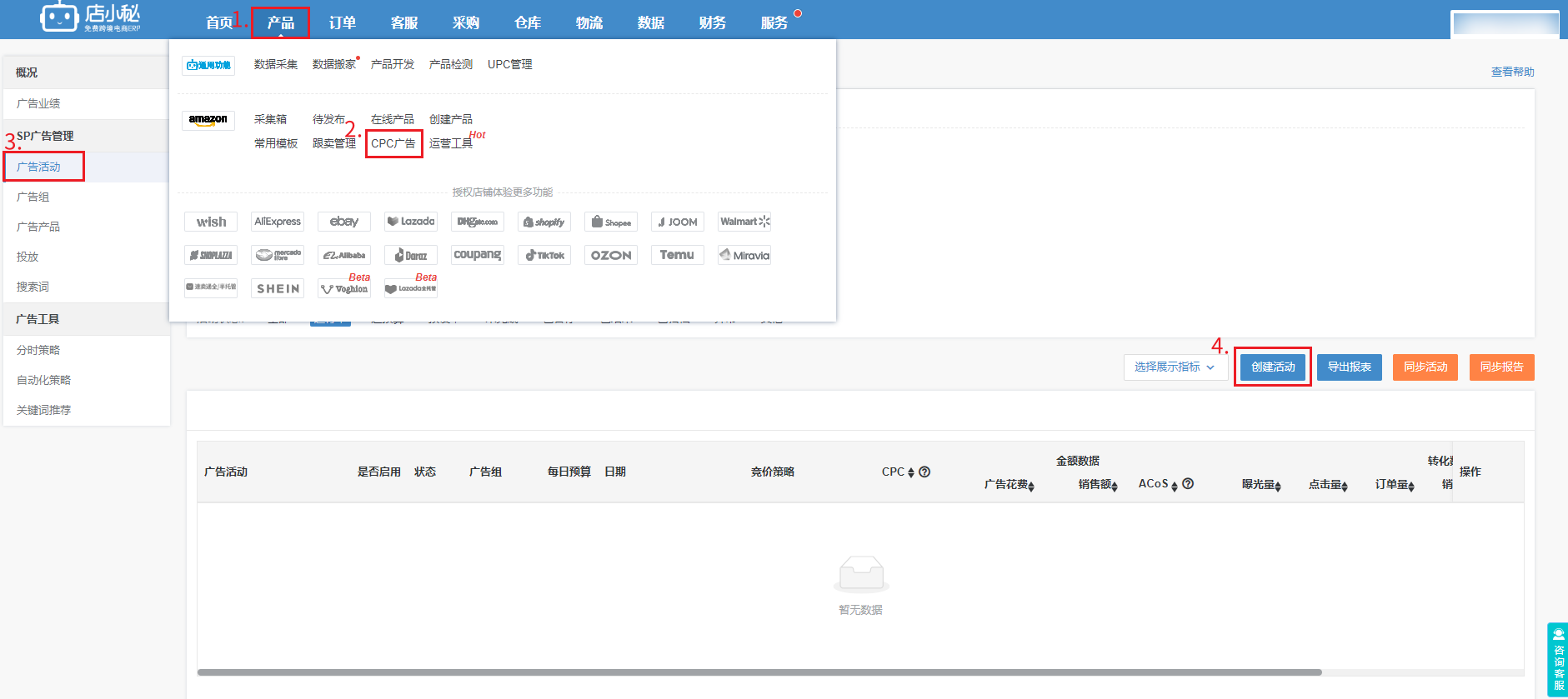Select 搜索词 in the sidebar
The height and width of the screenshot is (699, 1568).
[x=33, y=287]
